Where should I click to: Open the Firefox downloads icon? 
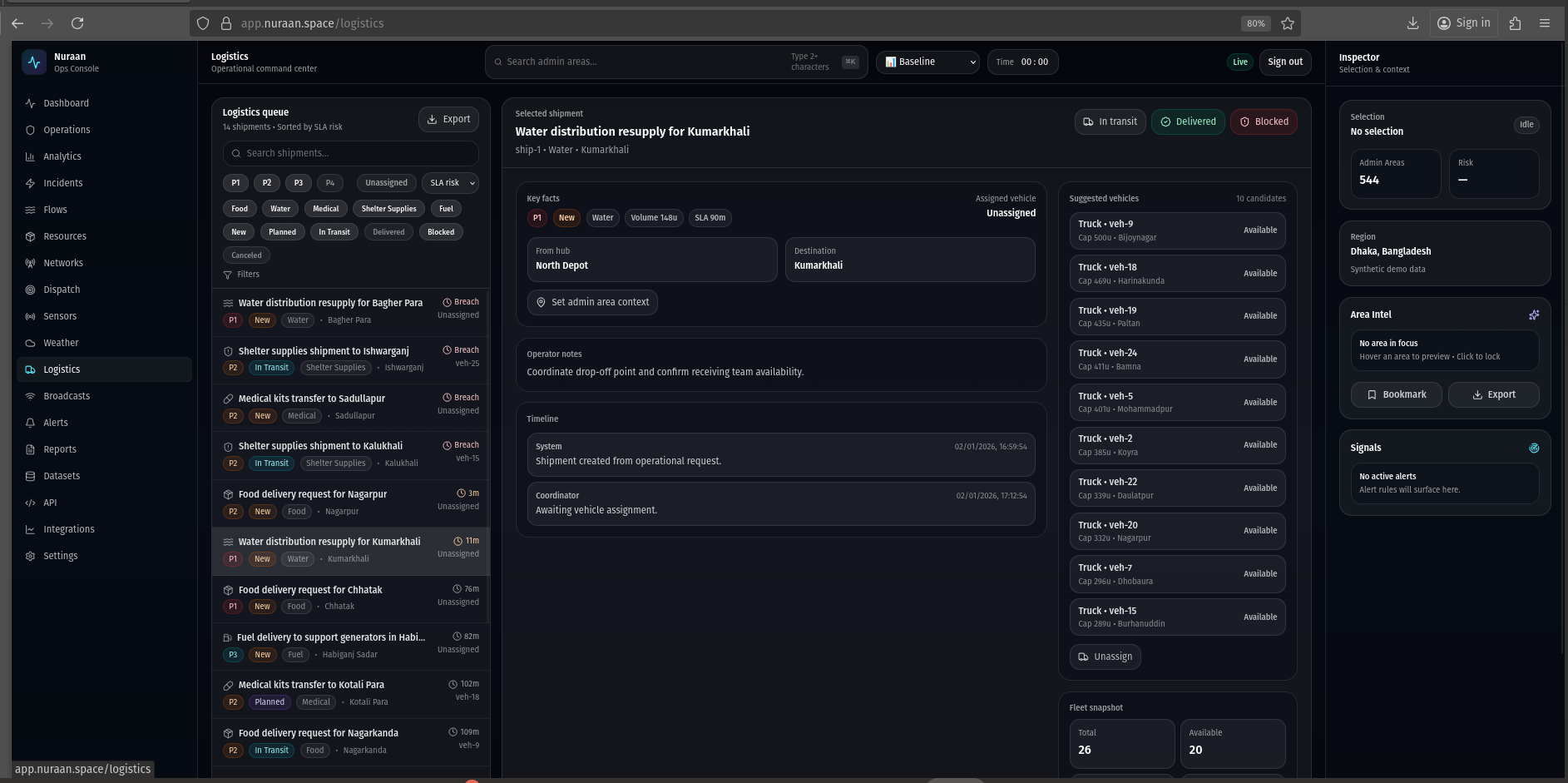coord(1412,23)
